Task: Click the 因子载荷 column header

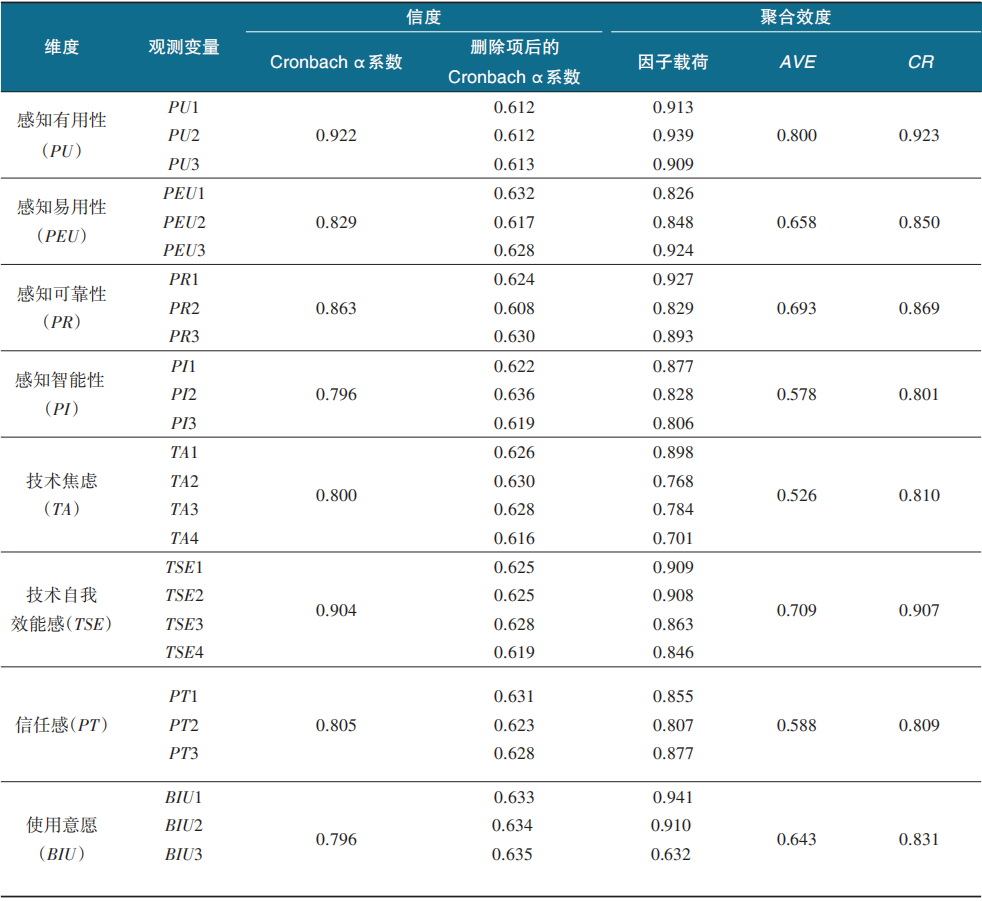Action: point(673,62)
